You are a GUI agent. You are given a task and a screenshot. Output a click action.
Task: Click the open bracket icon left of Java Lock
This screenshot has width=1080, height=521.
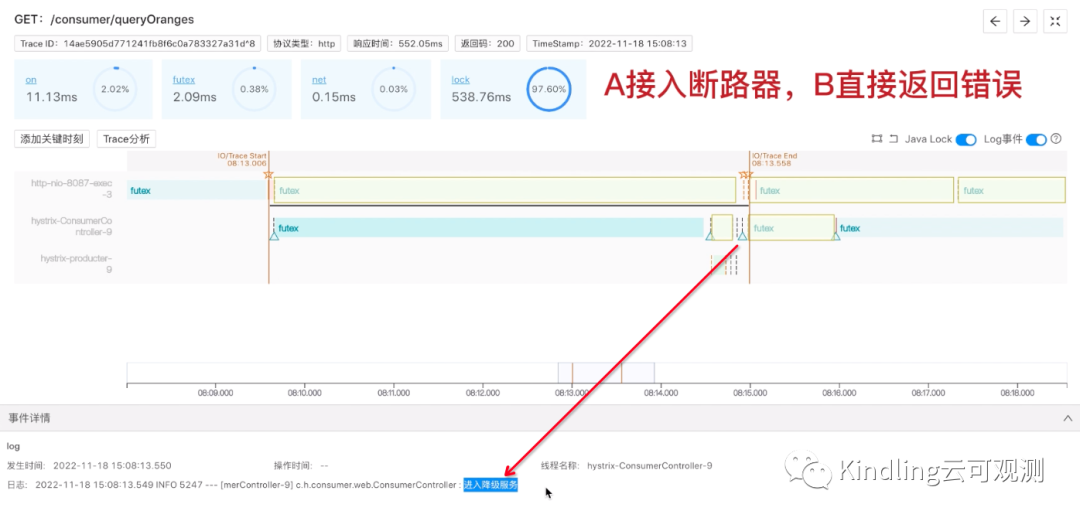(893, 139)
